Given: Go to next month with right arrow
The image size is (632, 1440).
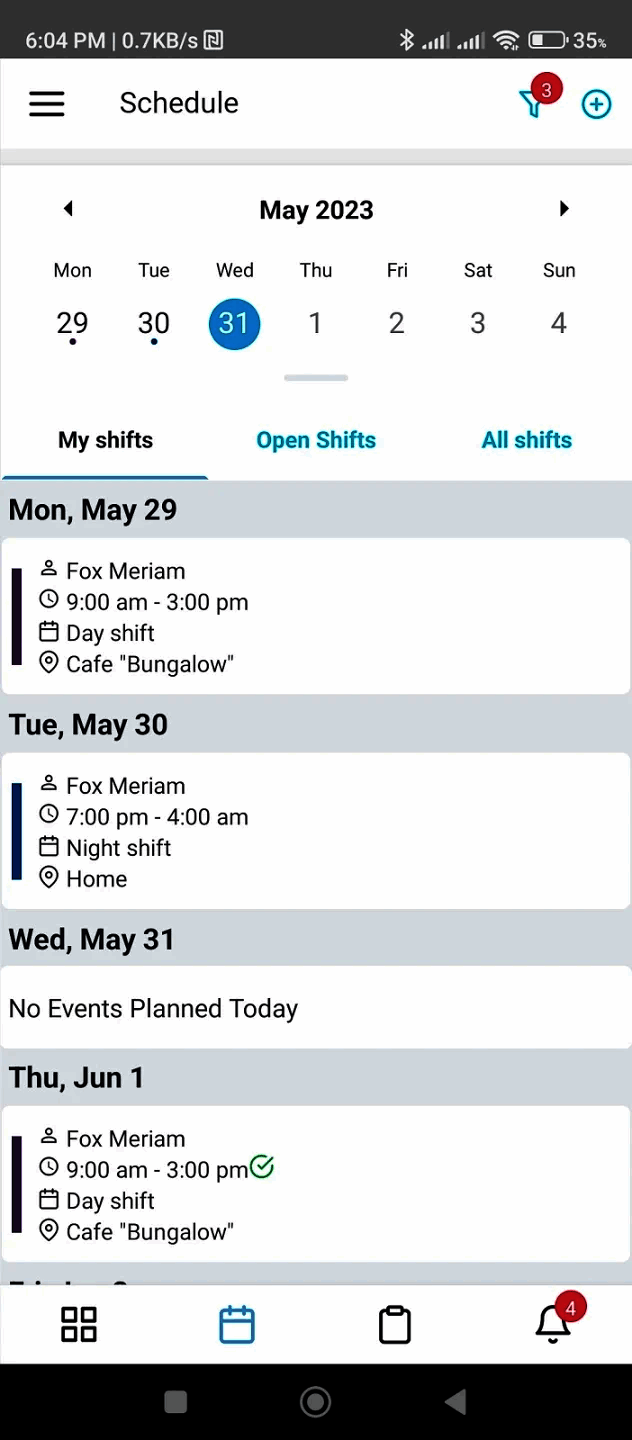Looking at the screenshot, I should coord(564,209).
